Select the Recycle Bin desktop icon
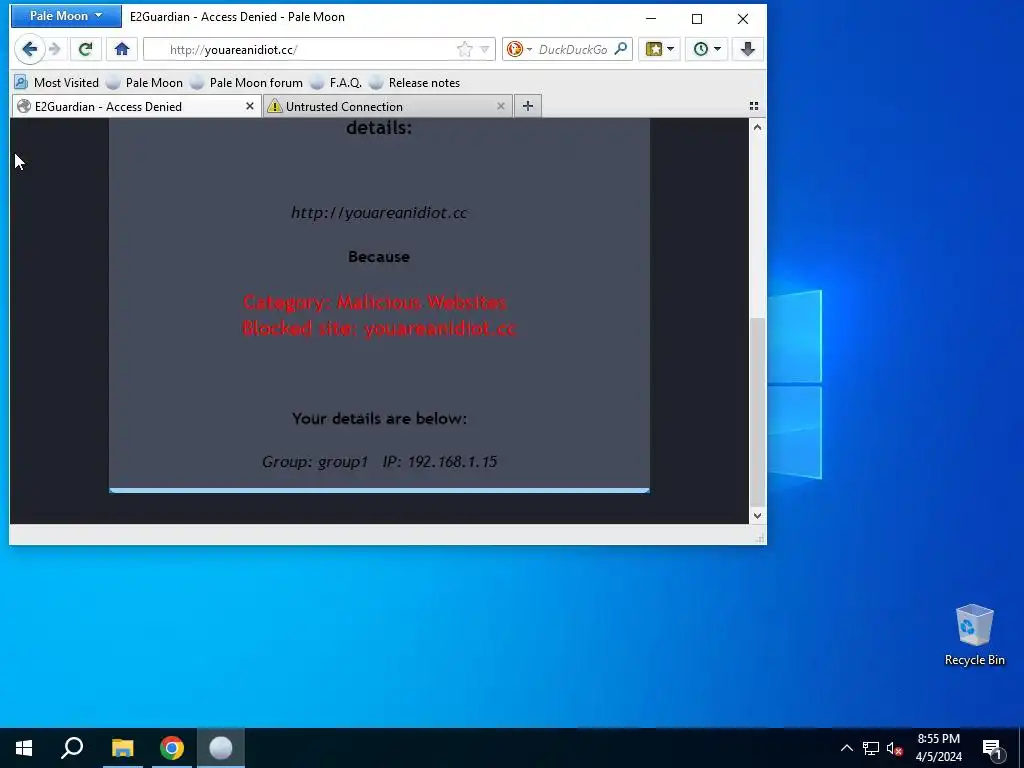The image size is (1024, 768). click(974, 635)
